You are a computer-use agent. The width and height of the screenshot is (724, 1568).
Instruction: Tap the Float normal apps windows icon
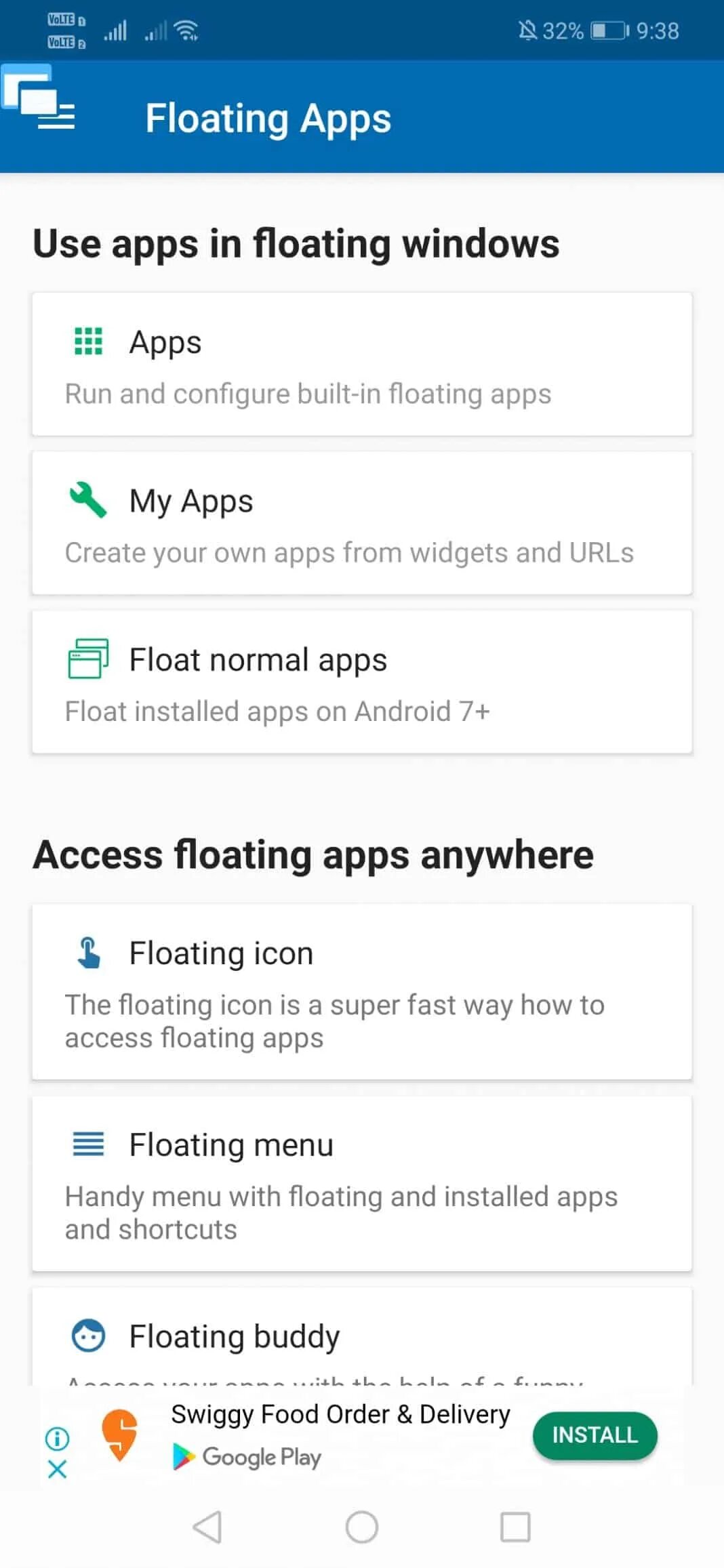[88, 659]
